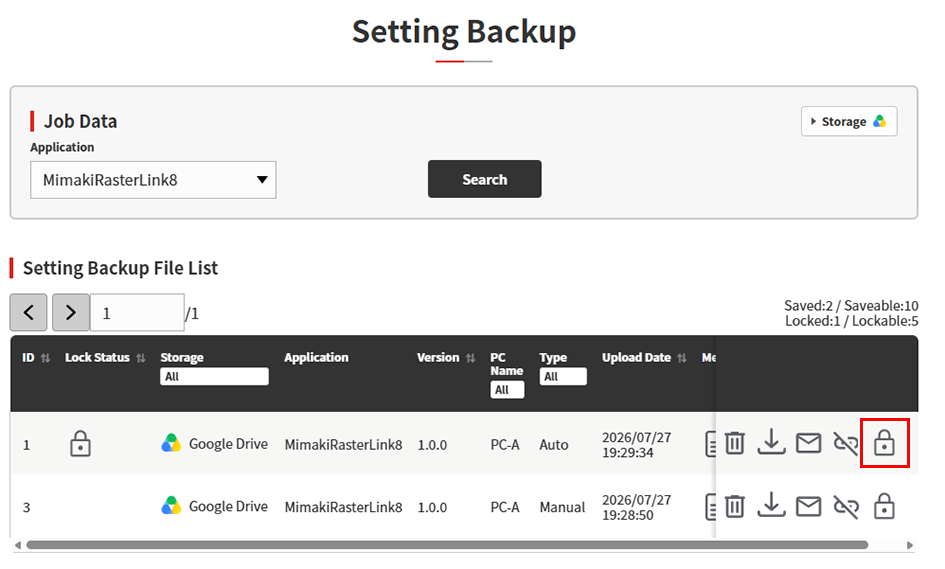
Task: Open the memo document icon in row ID 3
Action: click(x=710, y=506)
